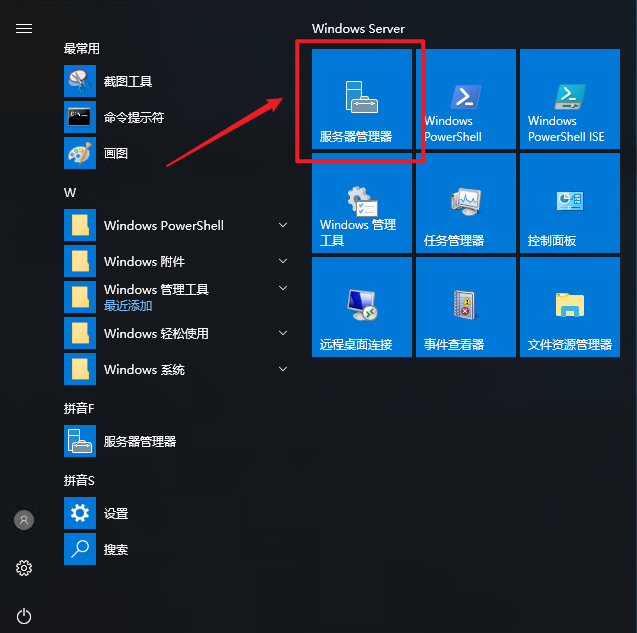Click the Windows 轻松使用 folder icon
The width and height of the screenshot is (637, 633).
[x=80, y=333]
